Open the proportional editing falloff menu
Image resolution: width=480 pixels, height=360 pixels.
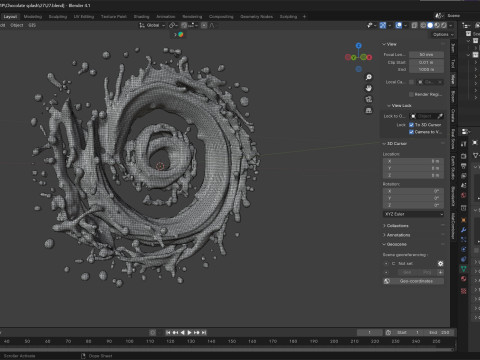point(212,25)
